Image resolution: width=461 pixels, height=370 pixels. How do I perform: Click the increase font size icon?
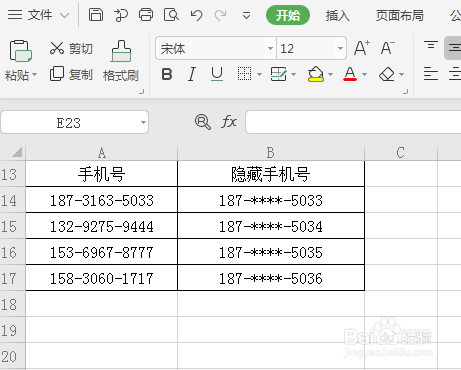[x=362, y=48]
